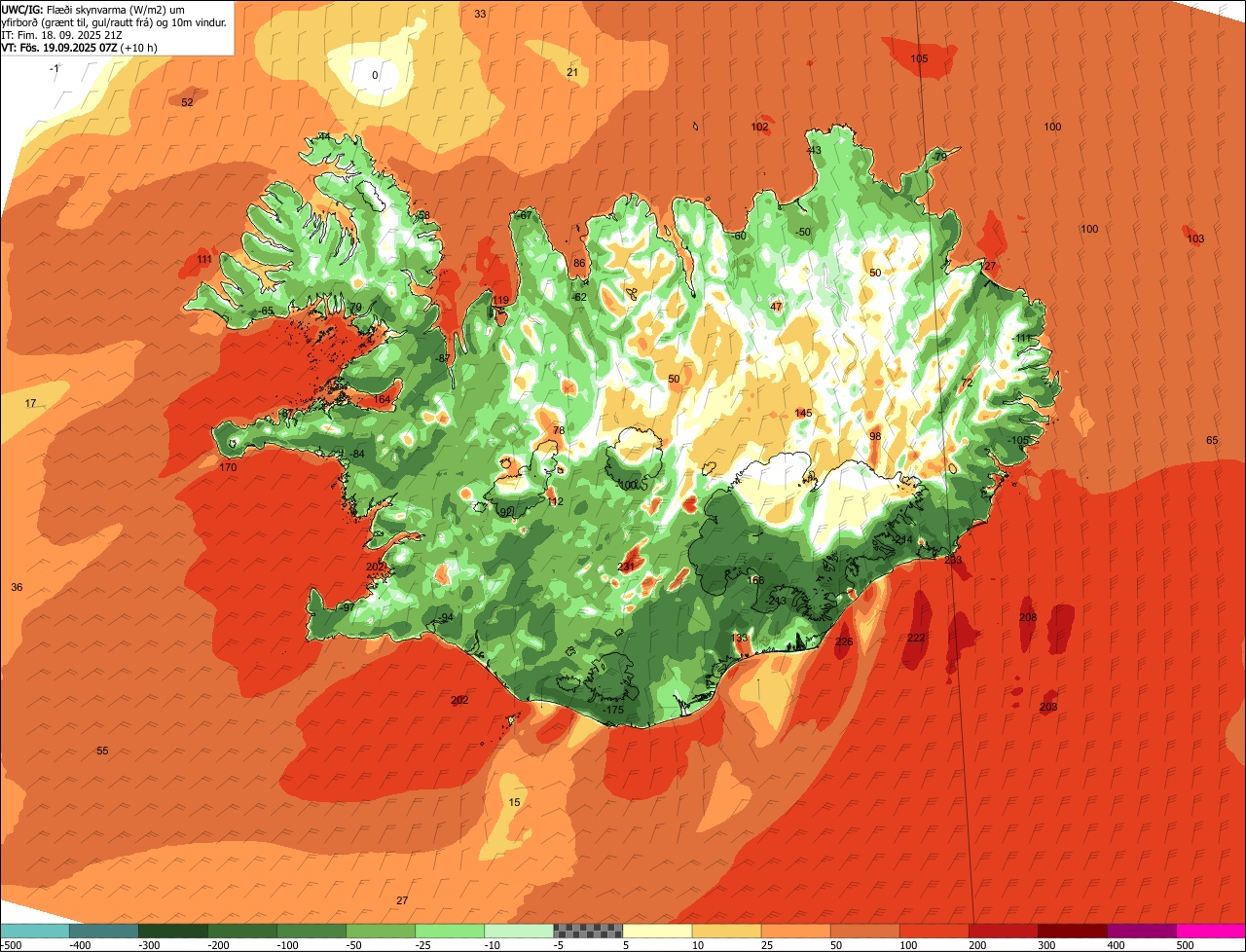The width and height of the screenshot is (1246, 952).
Task: Click the map value '17' on the west edge
Action: (30, 403)
